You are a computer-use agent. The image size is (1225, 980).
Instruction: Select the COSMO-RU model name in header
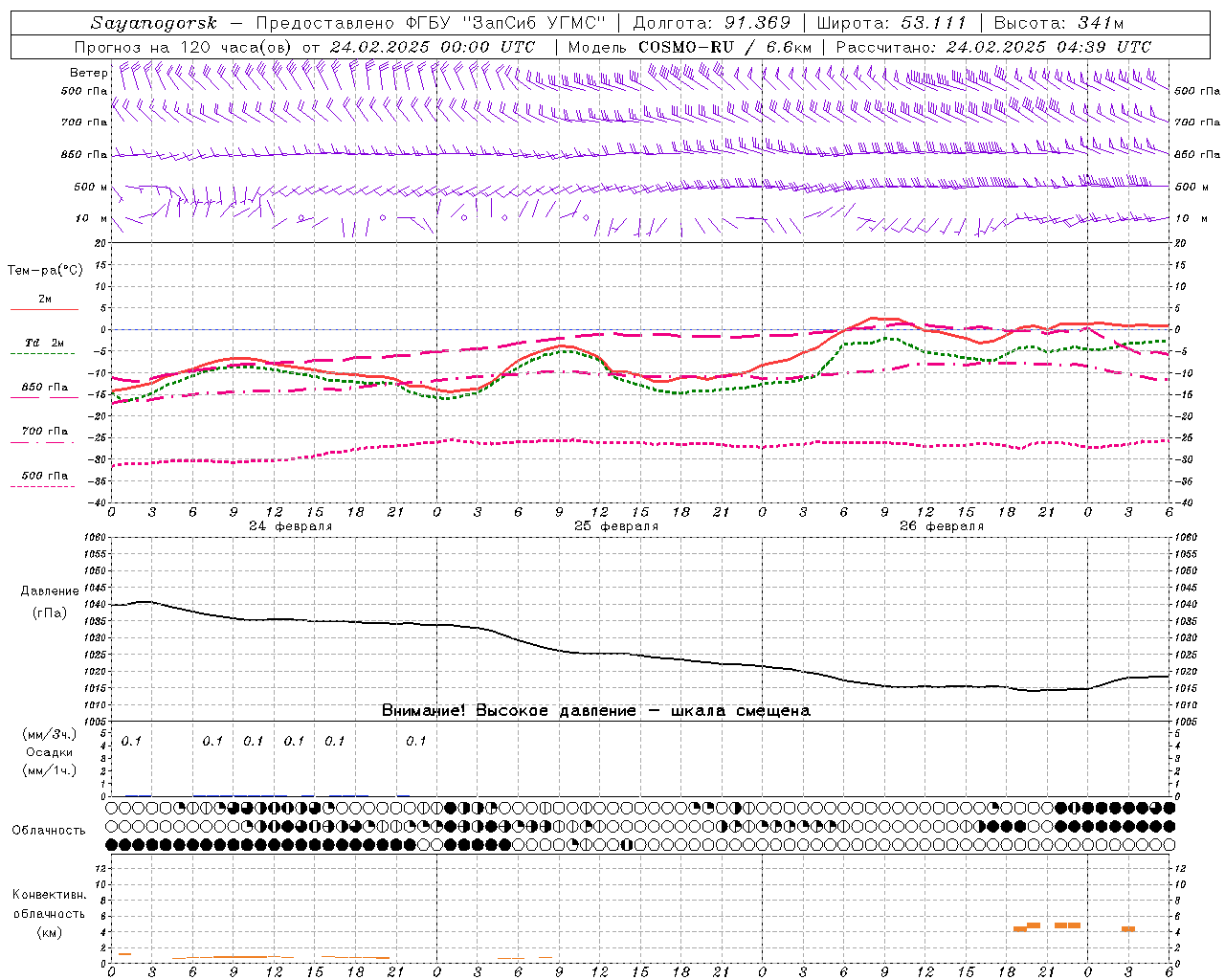680,47
